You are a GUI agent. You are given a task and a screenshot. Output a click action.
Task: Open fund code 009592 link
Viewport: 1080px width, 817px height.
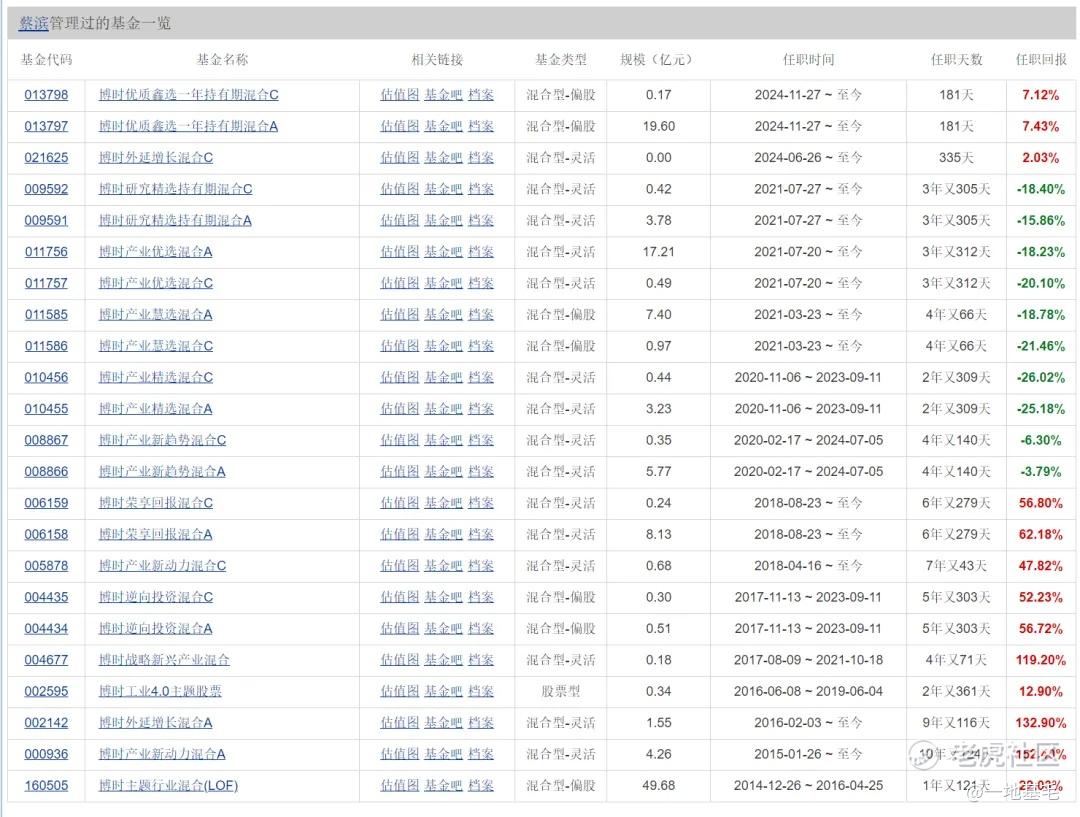46,189
